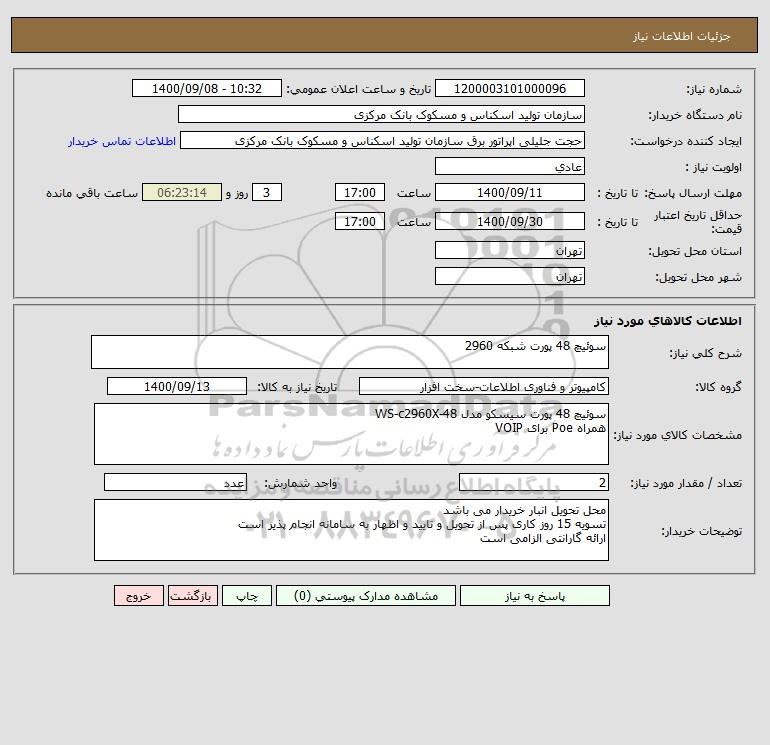Open اطلاعات تماس خریدار link

click(122, 141)
